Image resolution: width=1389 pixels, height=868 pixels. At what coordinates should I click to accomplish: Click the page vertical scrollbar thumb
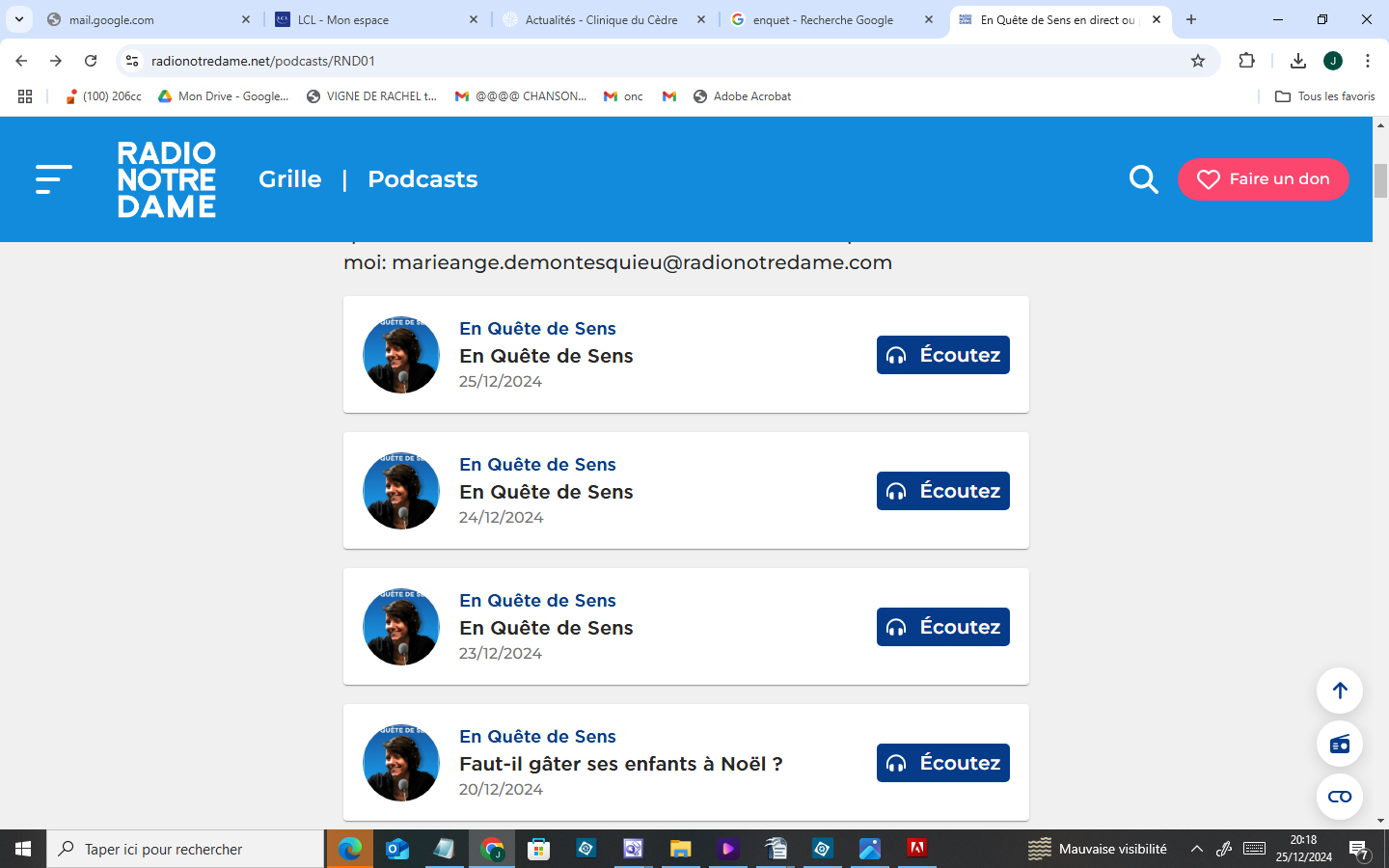point(1380,180)
